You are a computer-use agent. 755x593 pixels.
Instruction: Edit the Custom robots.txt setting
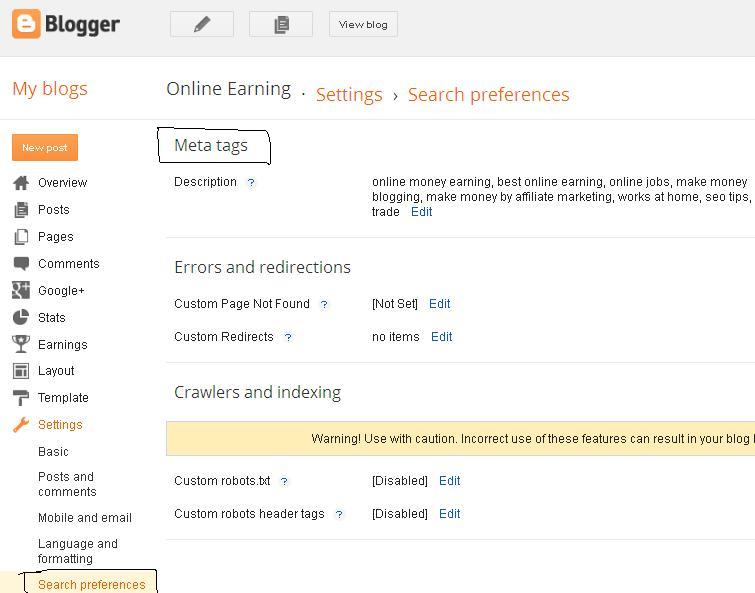tap(450, 481)
